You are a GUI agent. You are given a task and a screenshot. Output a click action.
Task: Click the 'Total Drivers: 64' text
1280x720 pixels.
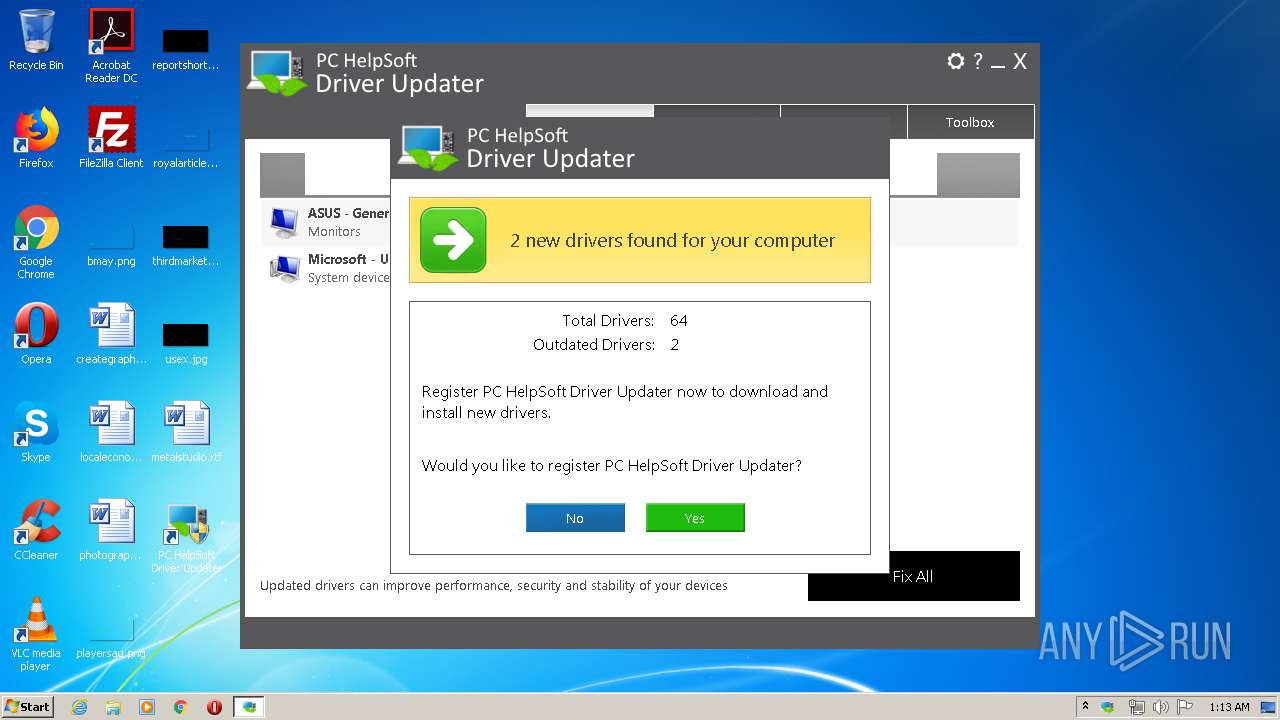pos(625,321)
